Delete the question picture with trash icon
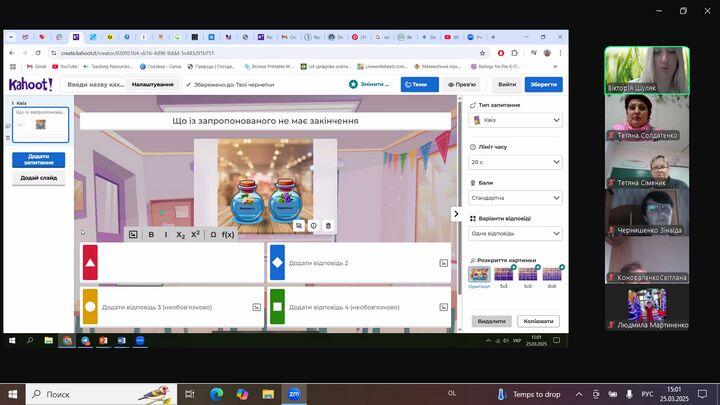This screenshot has height=405, width=720. pos(328,225)
